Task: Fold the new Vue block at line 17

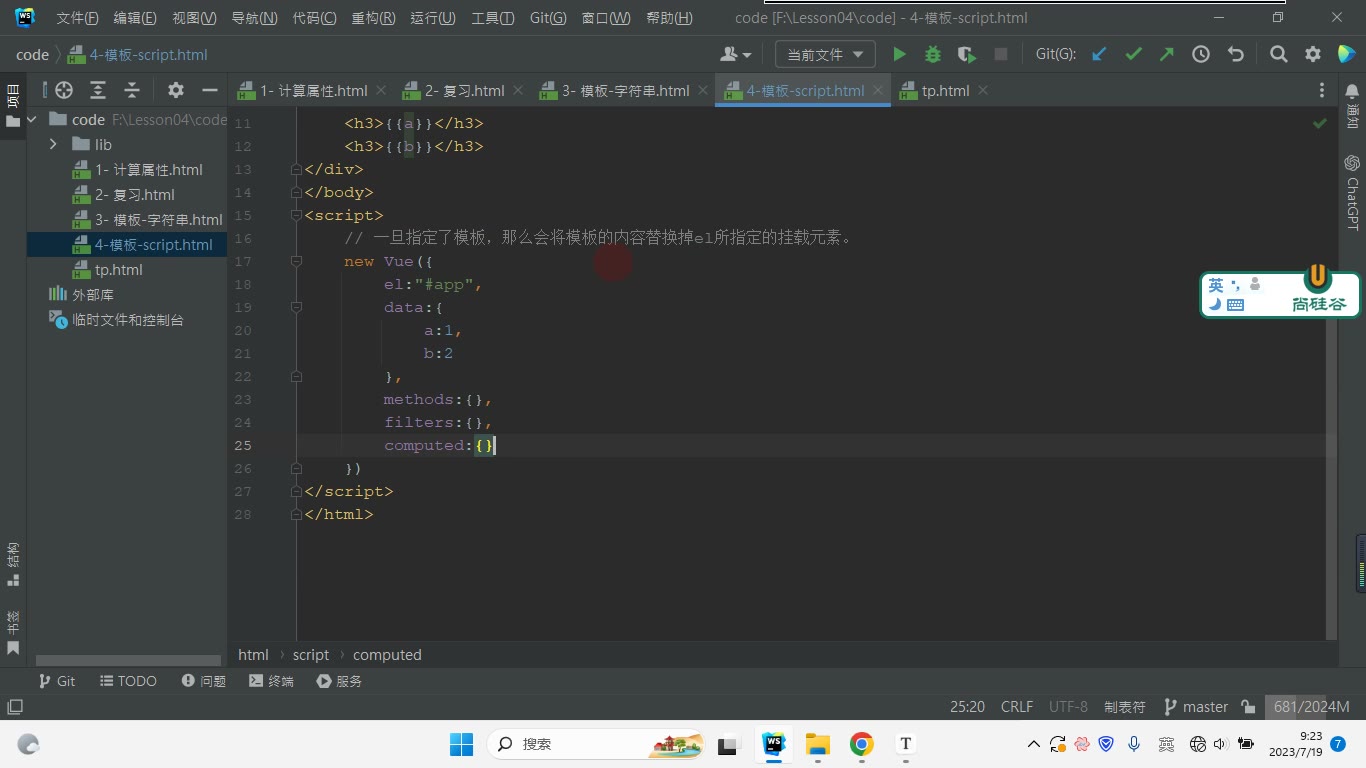Action: tap(296, 261)
